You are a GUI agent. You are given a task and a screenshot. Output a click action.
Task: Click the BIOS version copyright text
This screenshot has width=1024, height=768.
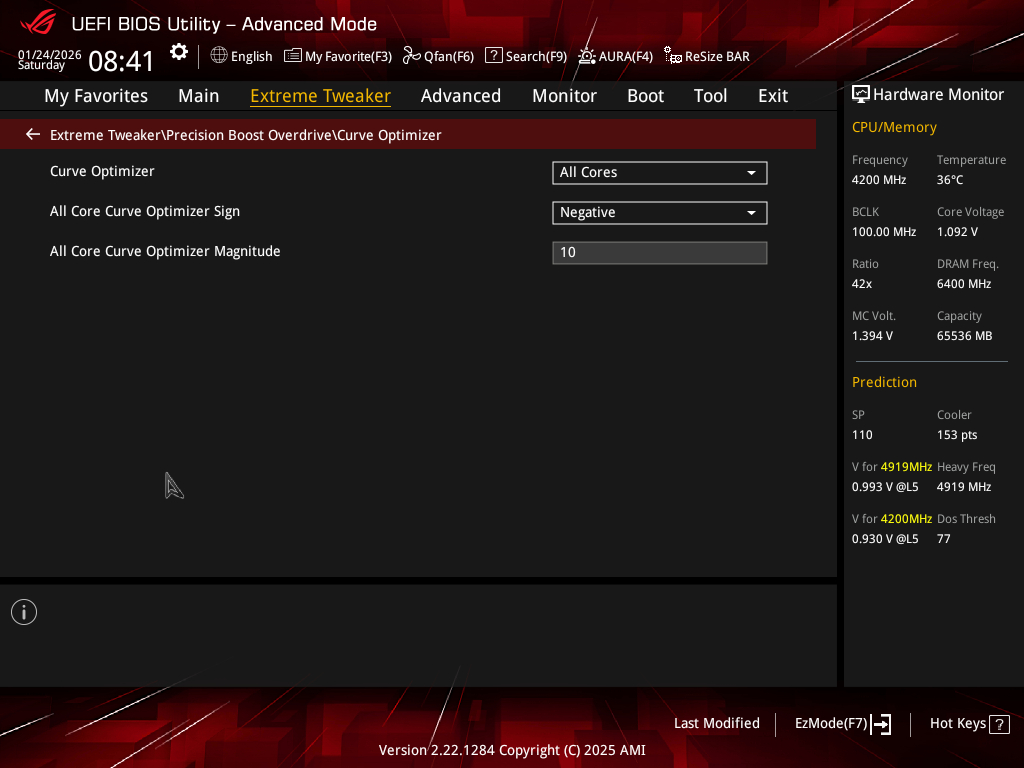point(512,750)
